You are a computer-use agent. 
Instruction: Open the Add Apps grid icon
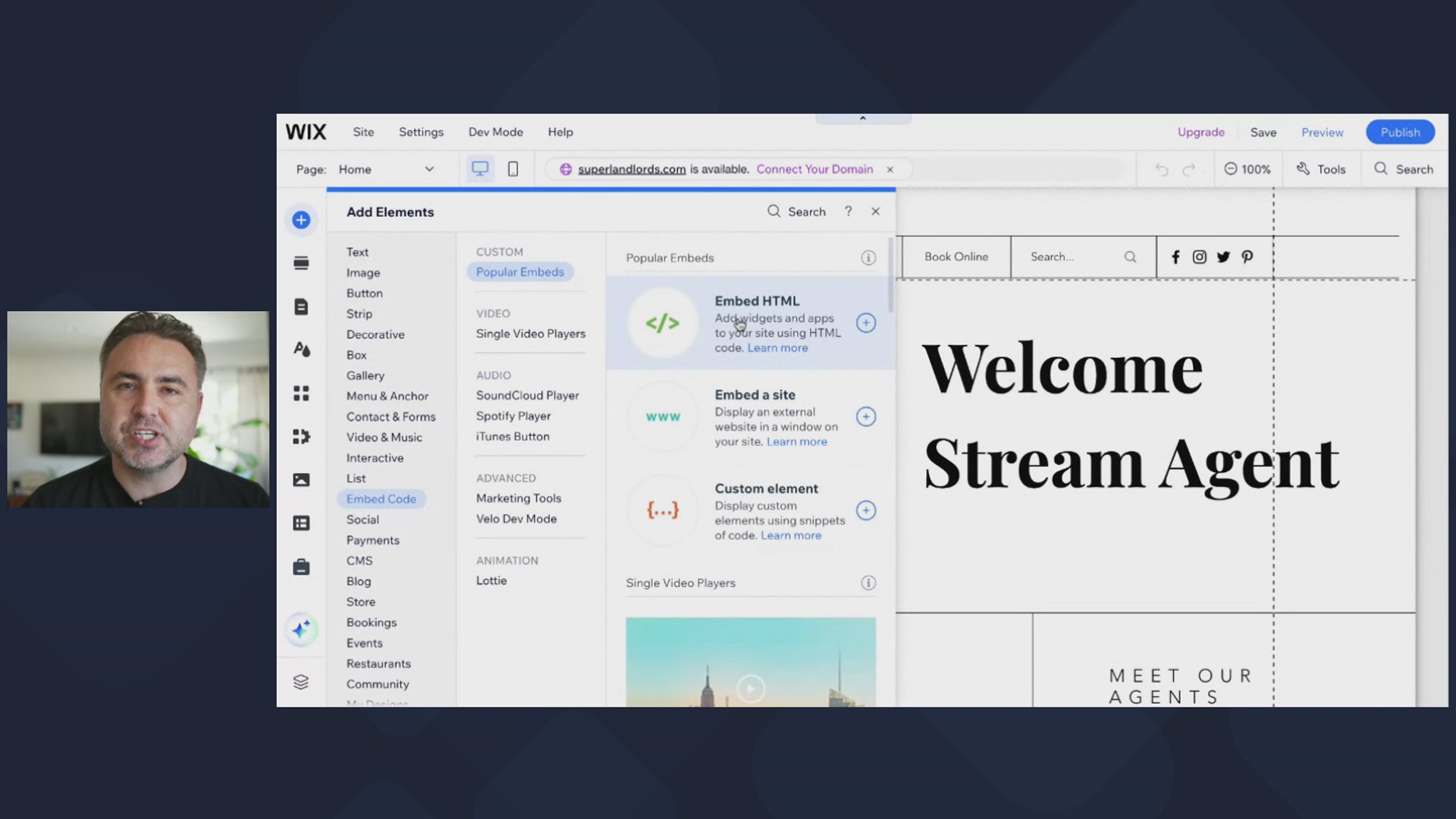[x=301, y=393]
